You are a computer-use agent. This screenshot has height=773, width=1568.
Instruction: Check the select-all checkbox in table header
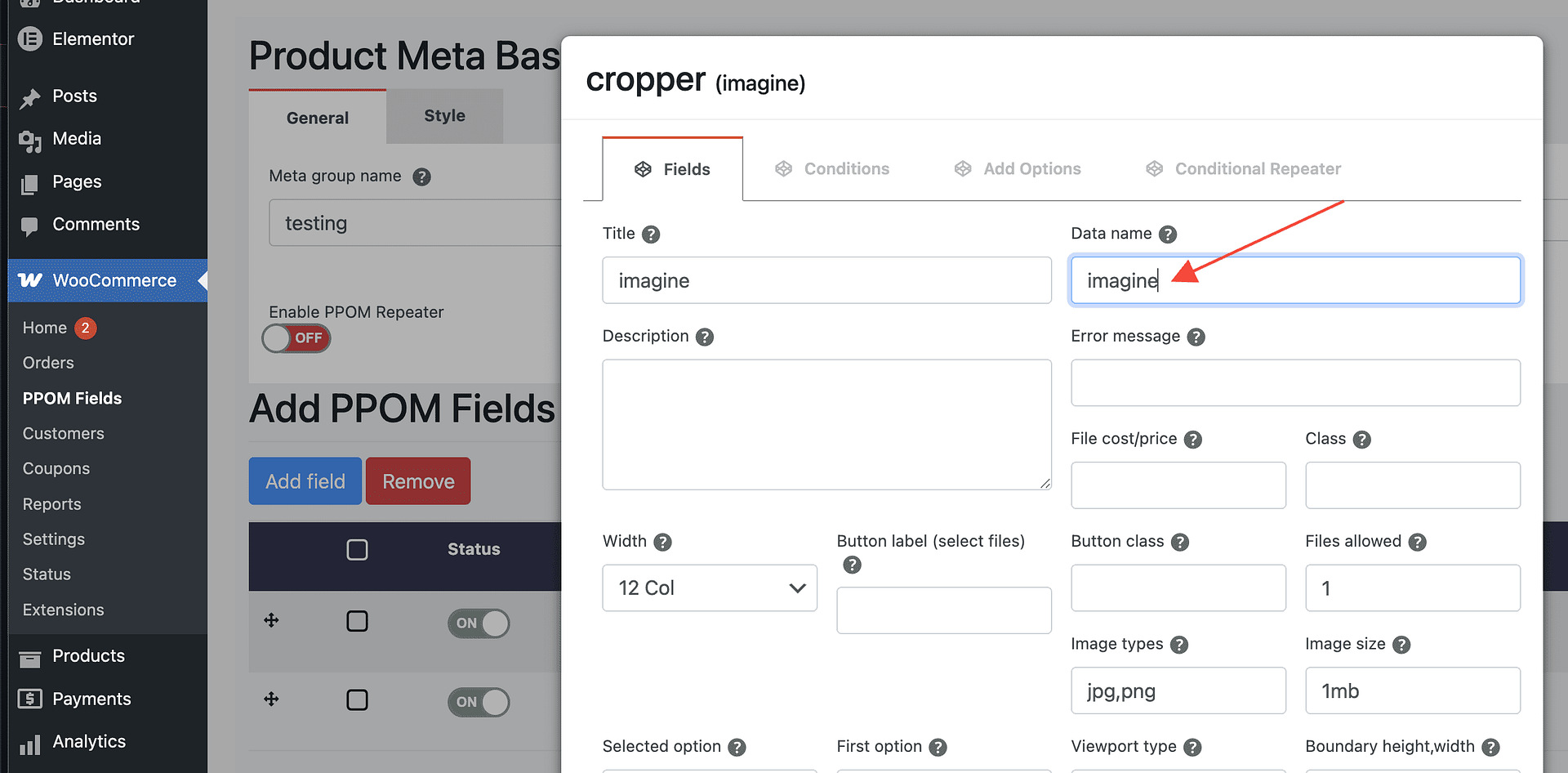(x=357, y=550)
